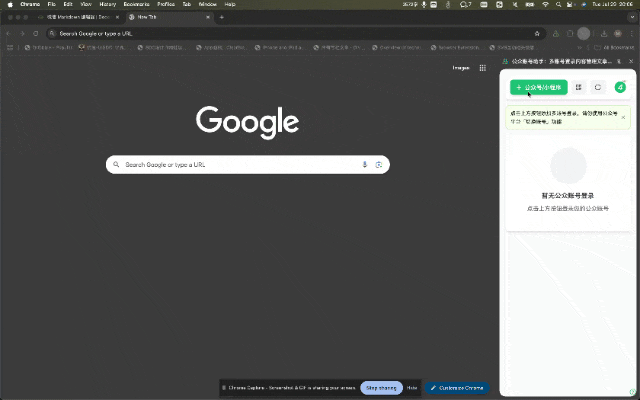The width and height of the screenshot is (640, 400).
Task: Open the tab search dropdown arrow
Action: pyautogui.click(x=632, y=17)
